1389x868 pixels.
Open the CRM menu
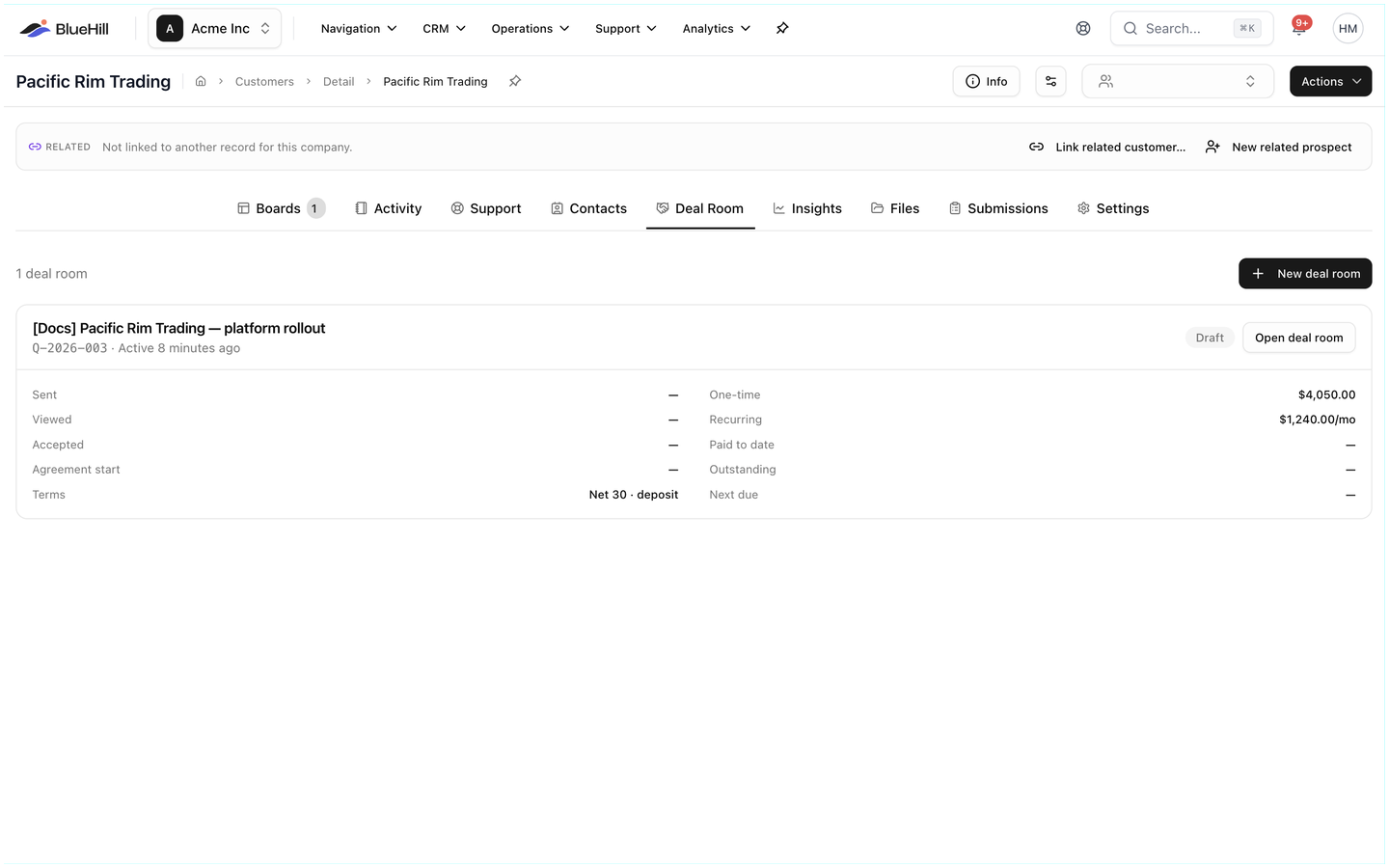pyautogui.click(x=444, y=29)
